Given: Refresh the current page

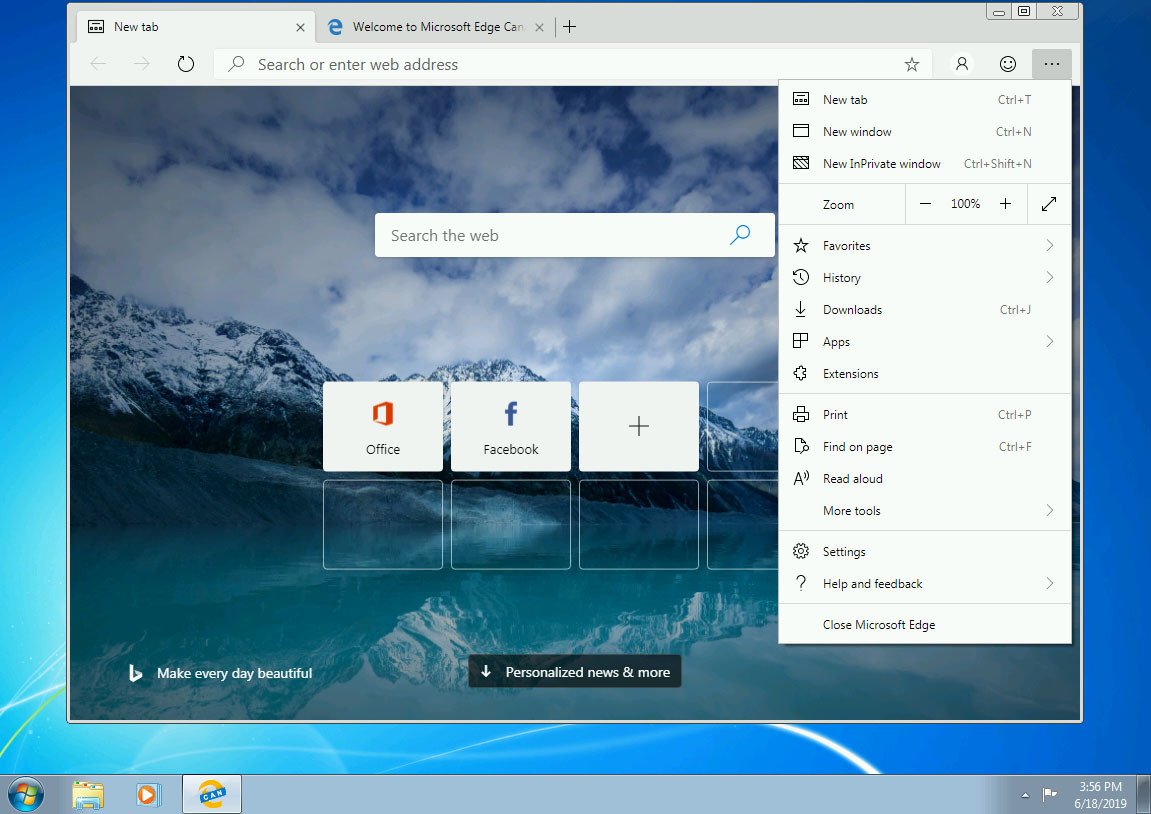Looking at the screenshot, I should pyautogui.click(x=186, y=63).
